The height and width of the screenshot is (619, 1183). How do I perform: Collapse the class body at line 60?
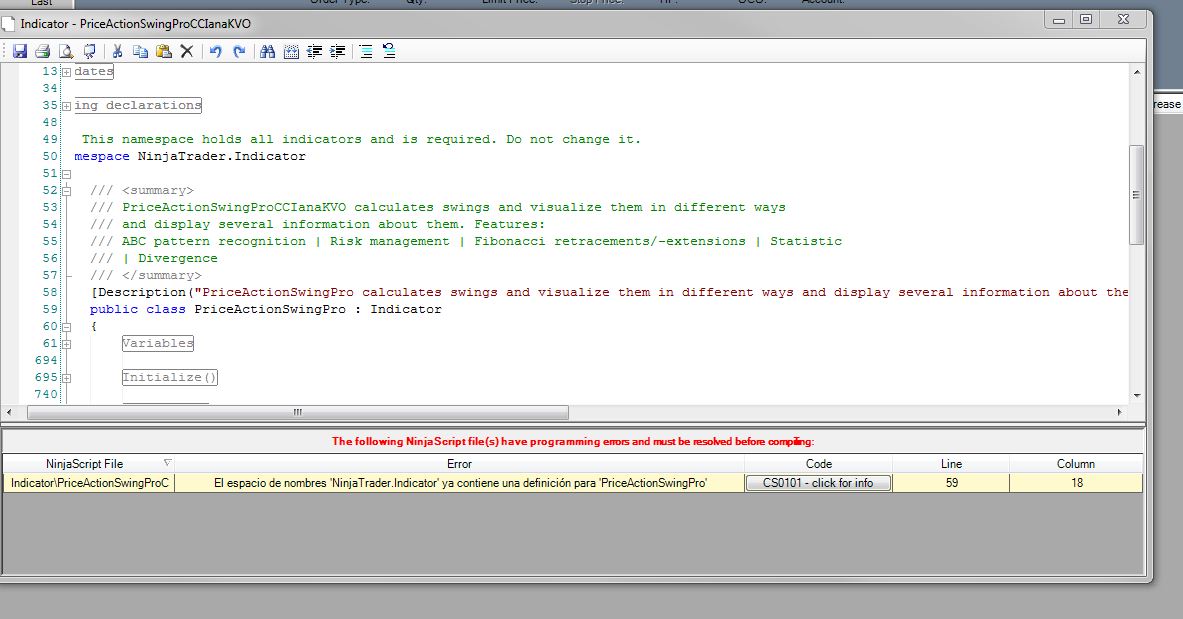point(66,328)
